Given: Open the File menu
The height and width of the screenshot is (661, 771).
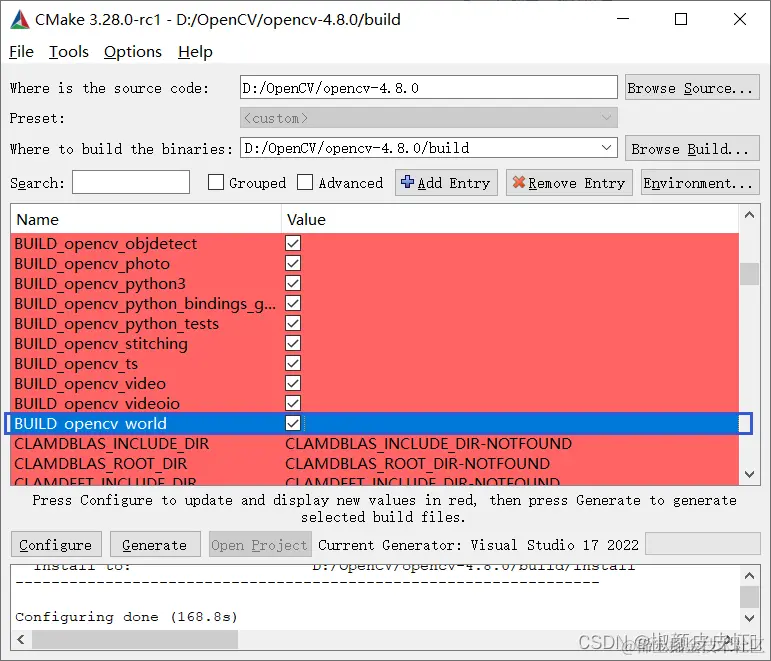Looking at the screenshot, I should click(22, 52).
